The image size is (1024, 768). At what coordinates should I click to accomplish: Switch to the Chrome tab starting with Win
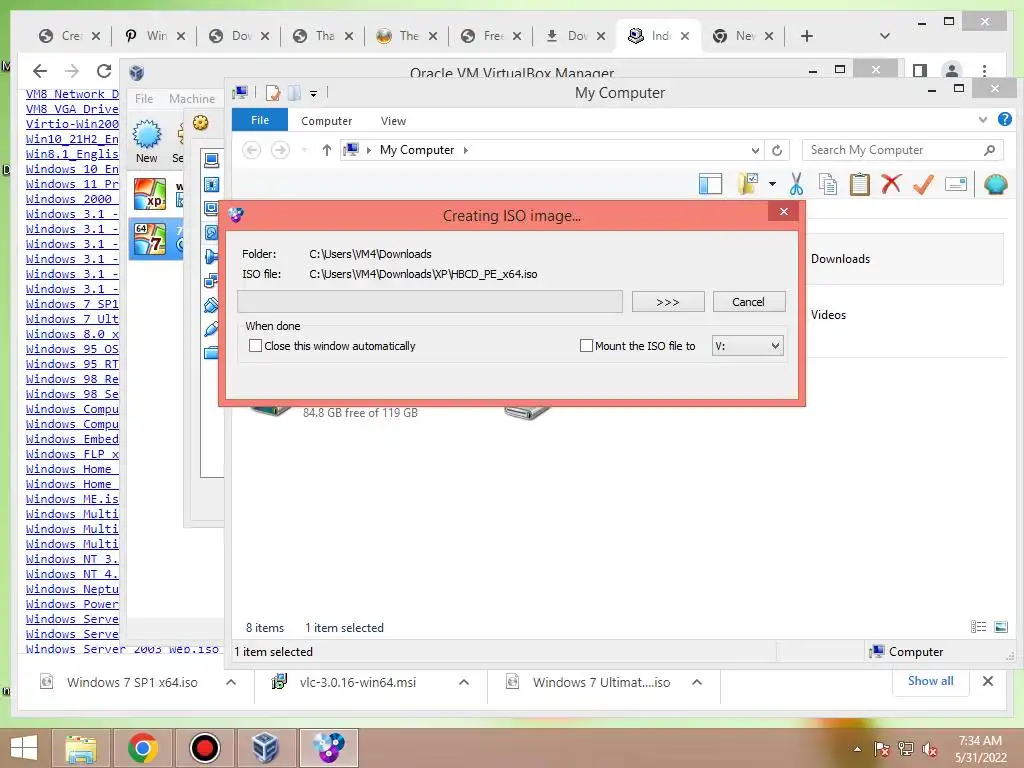click(153, 36)
